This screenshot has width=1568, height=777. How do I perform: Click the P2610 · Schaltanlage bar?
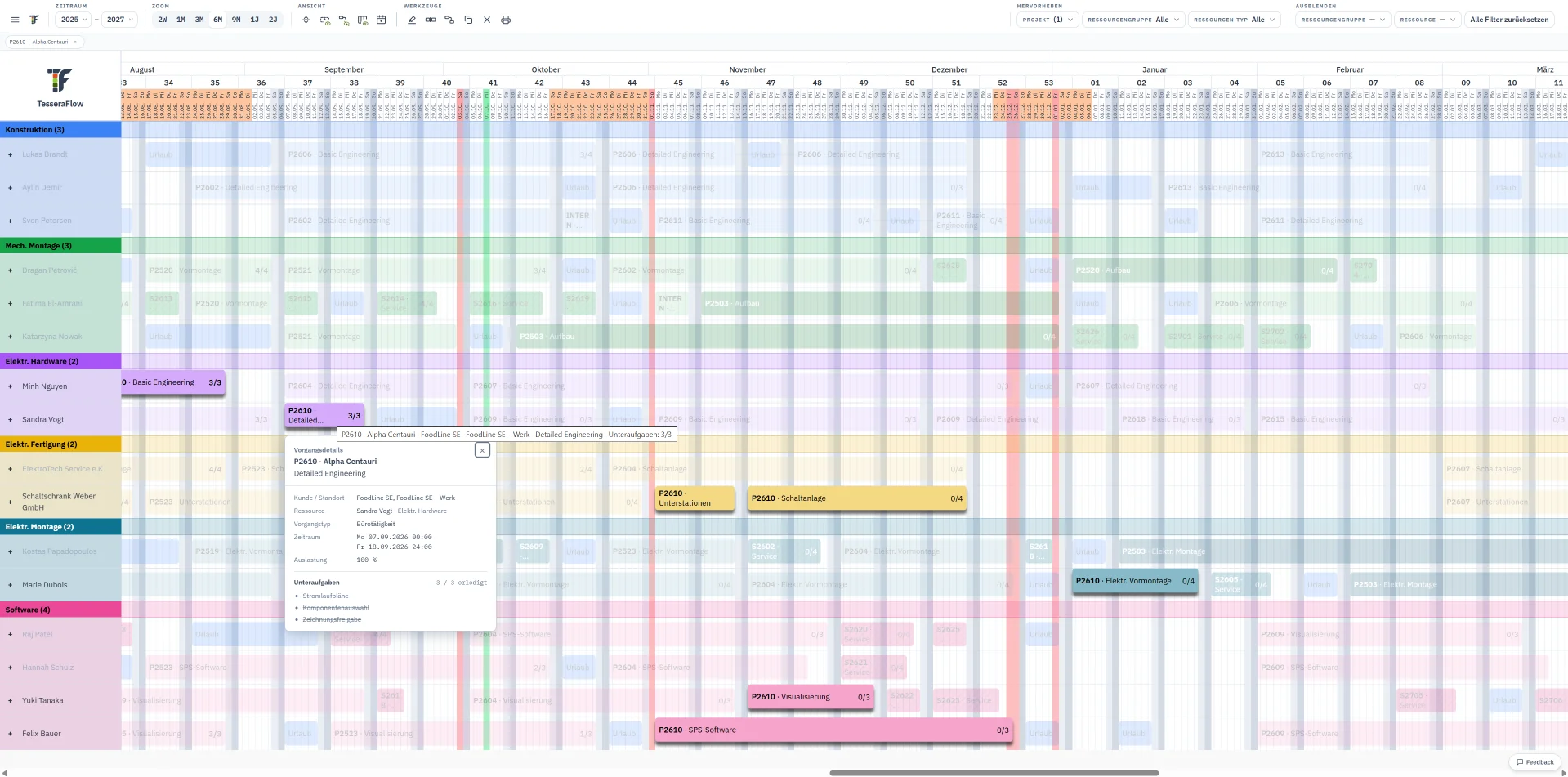[857, 498]
